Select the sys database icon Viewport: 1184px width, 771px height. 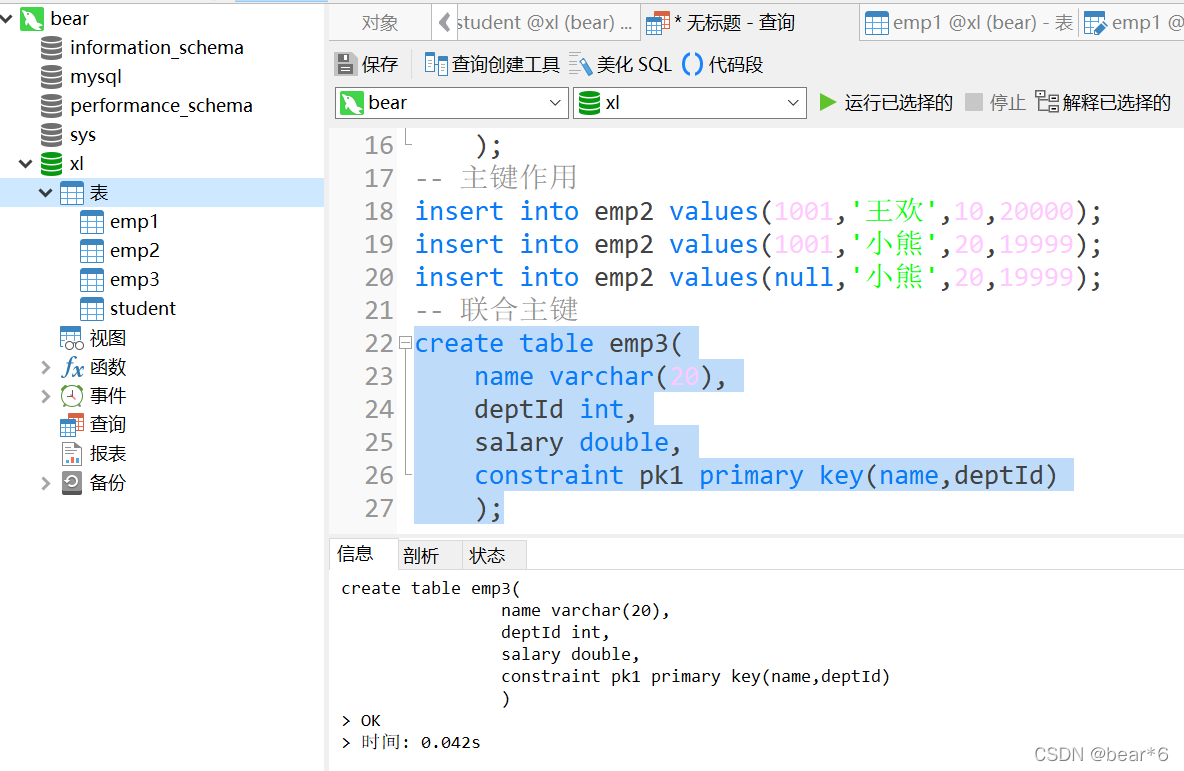(51, 134)
